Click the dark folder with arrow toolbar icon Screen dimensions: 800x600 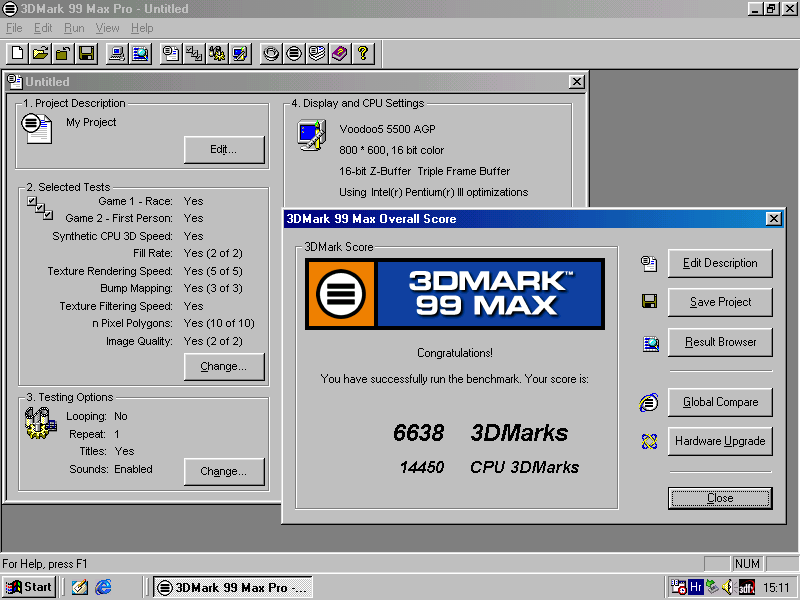pos(63,53)
